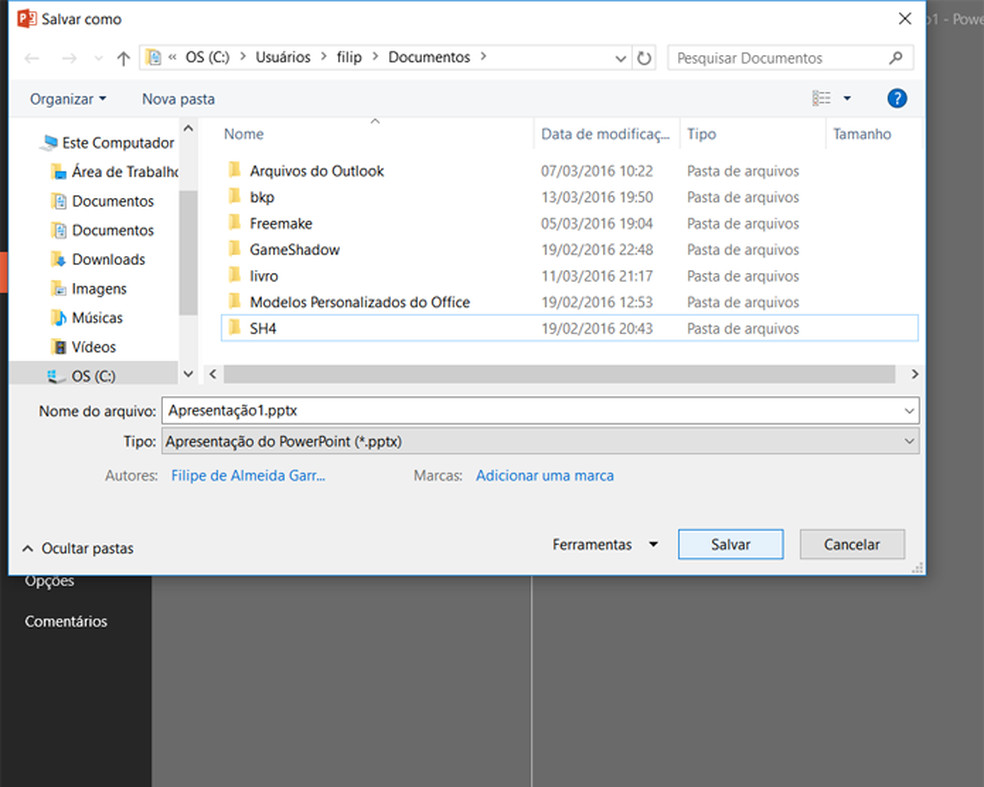Select Músicas in the navigation pane

point(97,317)
